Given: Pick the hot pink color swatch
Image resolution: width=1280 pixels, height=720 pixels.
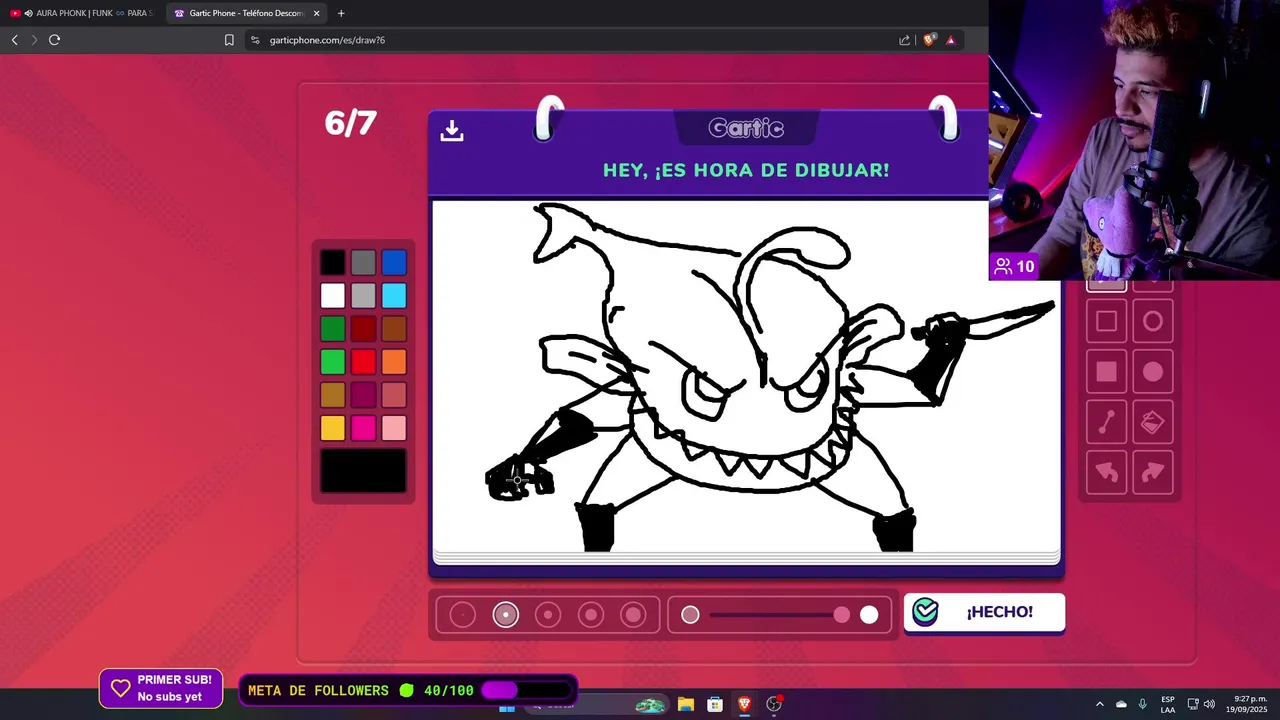Looking at the screenshot, I should (x=363, y=428).
